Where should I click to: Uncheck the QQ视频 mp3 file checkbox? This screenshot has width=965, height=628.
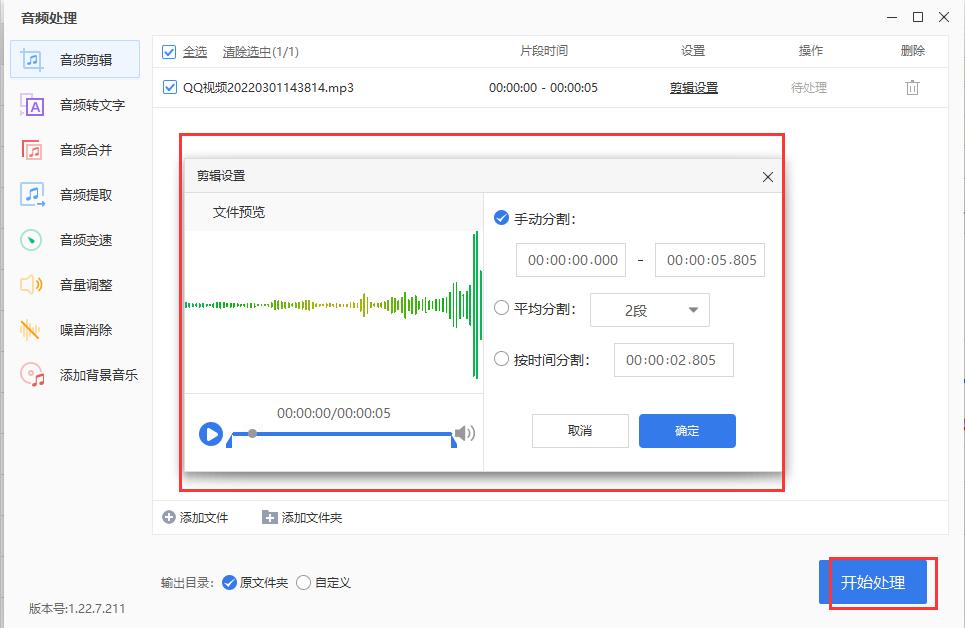tap(168, 87)
